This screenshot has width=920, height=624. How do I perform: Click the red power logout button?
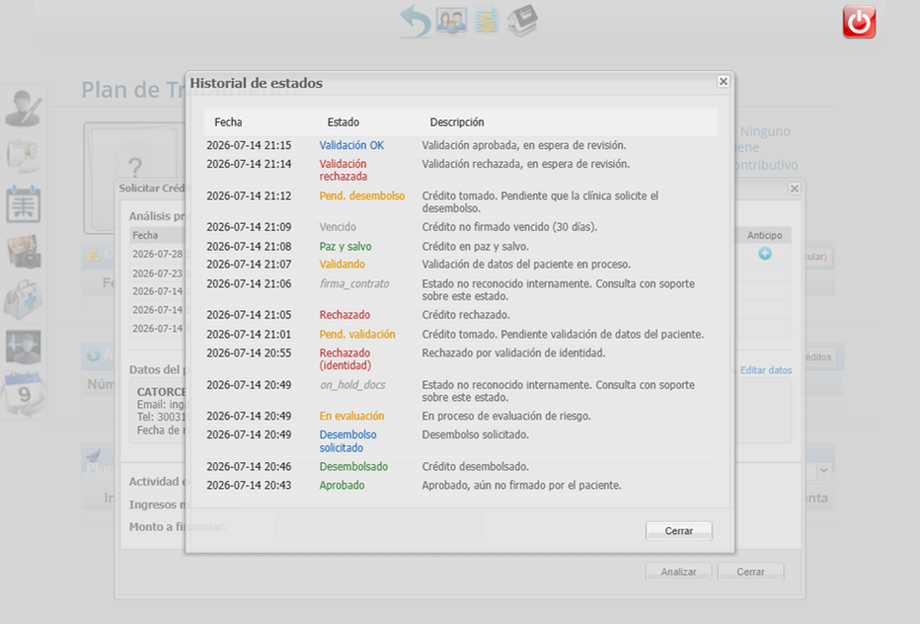tap(859, 22)
